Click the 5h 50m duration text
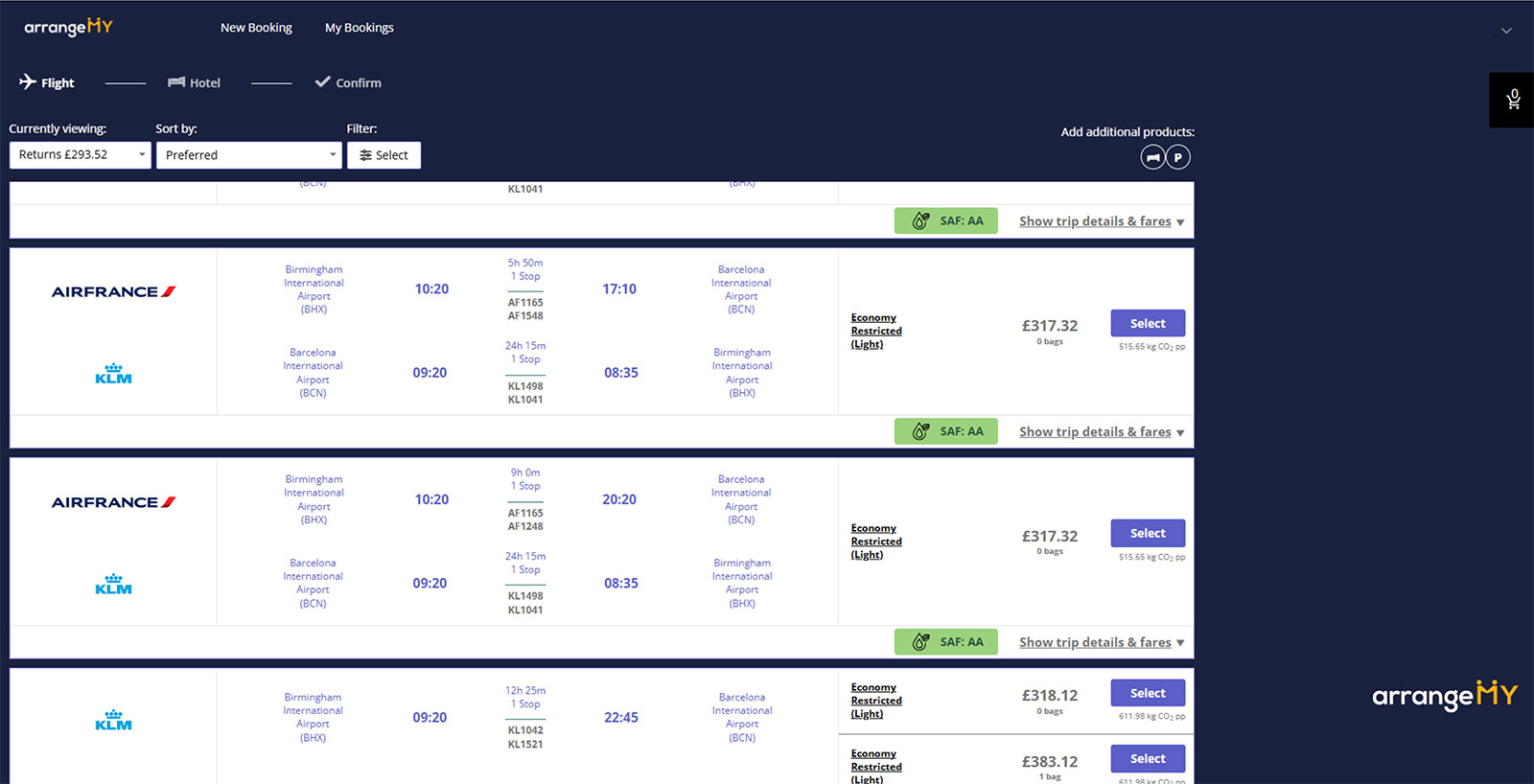The width and height of the screenshot is (1534, 784). 525,263
